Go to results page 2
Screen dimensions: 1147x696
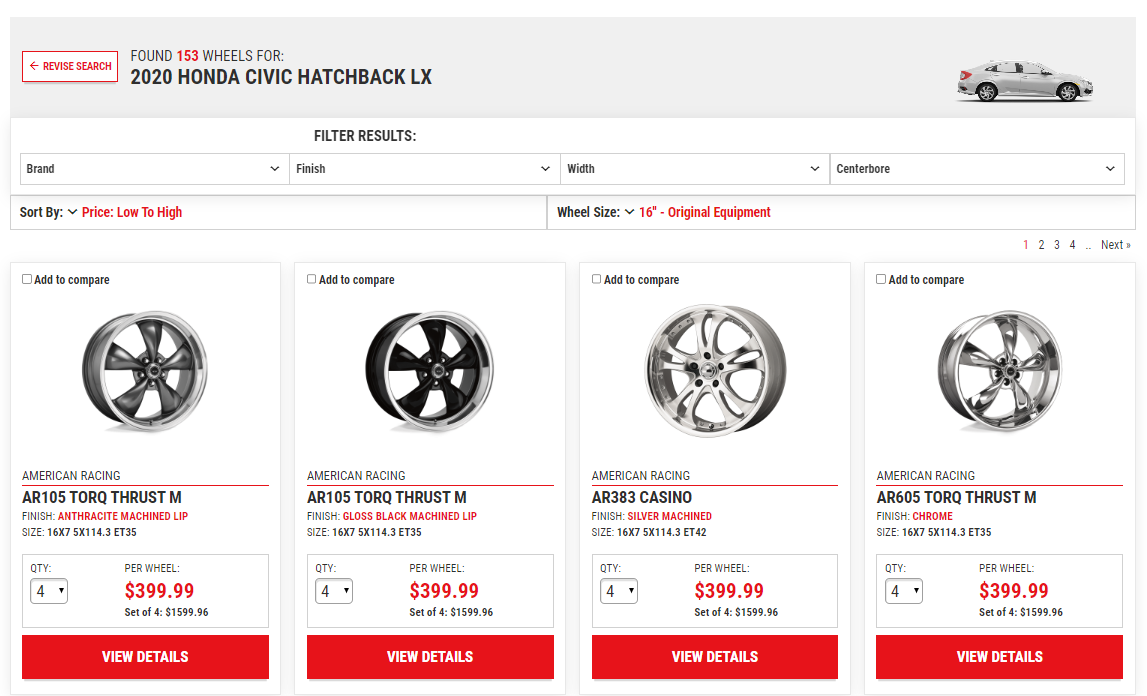click(1041, 245)
